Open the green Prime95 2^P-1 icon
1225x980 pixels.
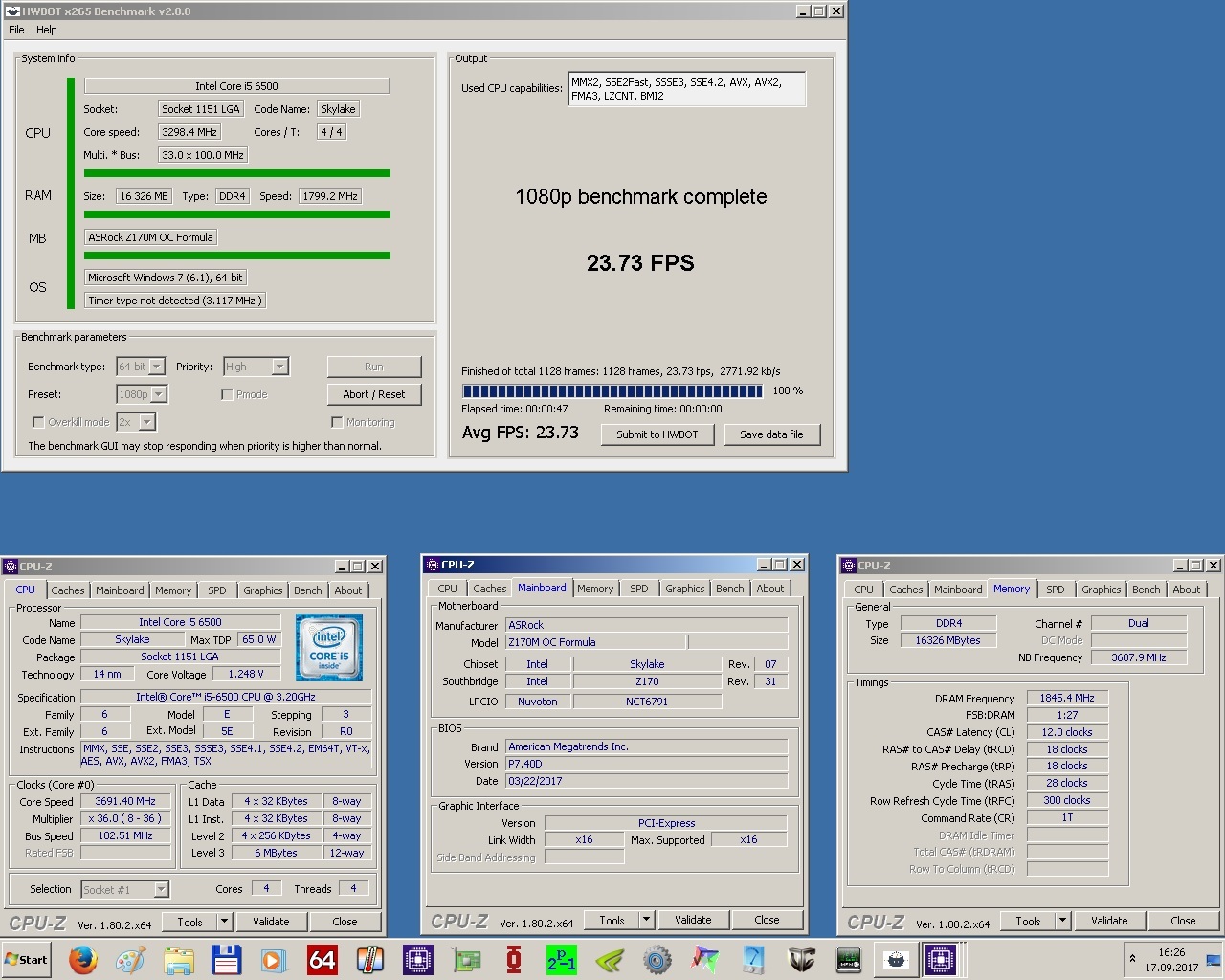click(562, 959)
